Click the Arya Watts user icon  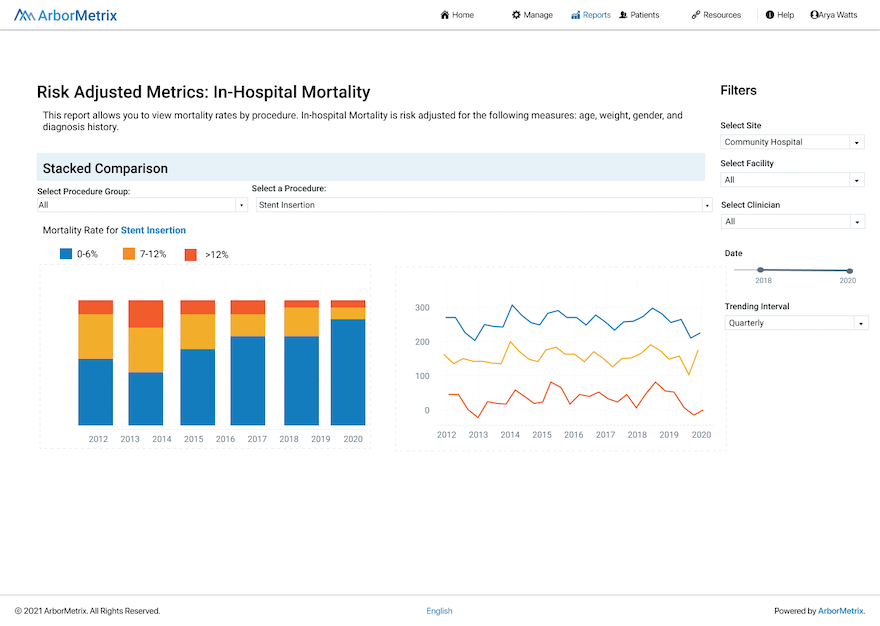[x=814, y=15]
